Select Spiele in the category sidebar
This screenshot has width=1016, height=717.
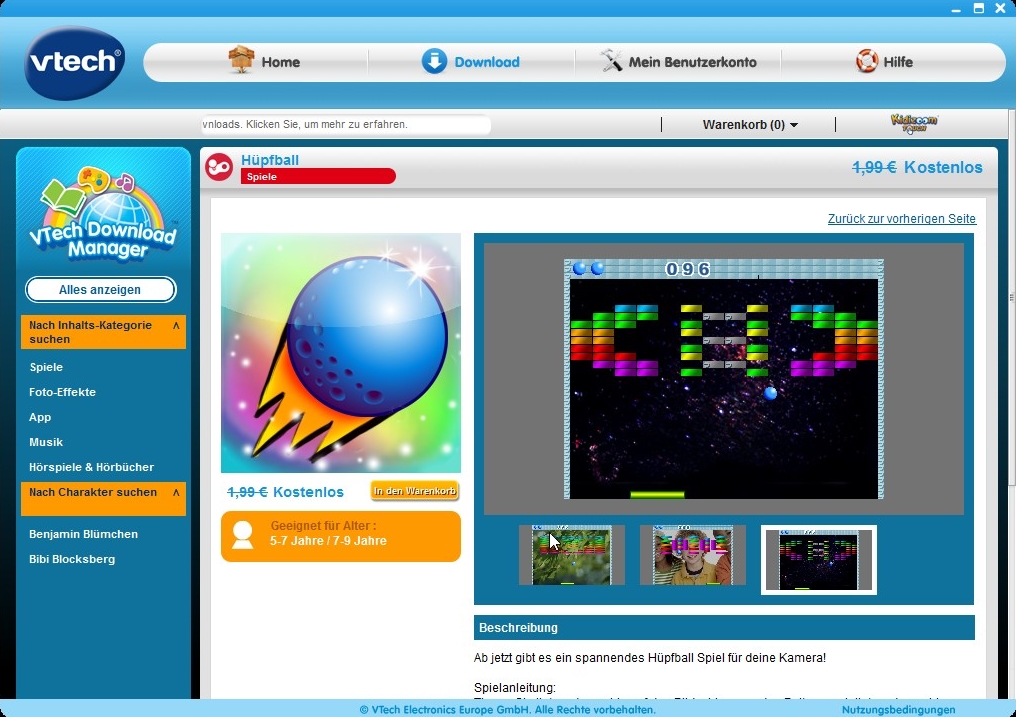click(46, 367)
